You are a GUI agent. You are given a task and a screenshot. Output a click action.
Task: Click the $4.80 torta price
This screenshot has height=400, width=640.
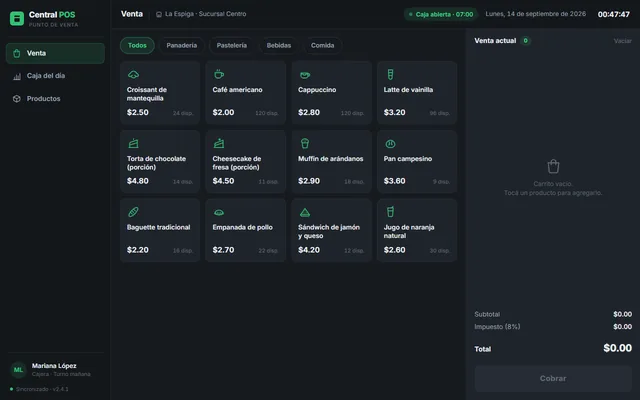click(138, 181)
